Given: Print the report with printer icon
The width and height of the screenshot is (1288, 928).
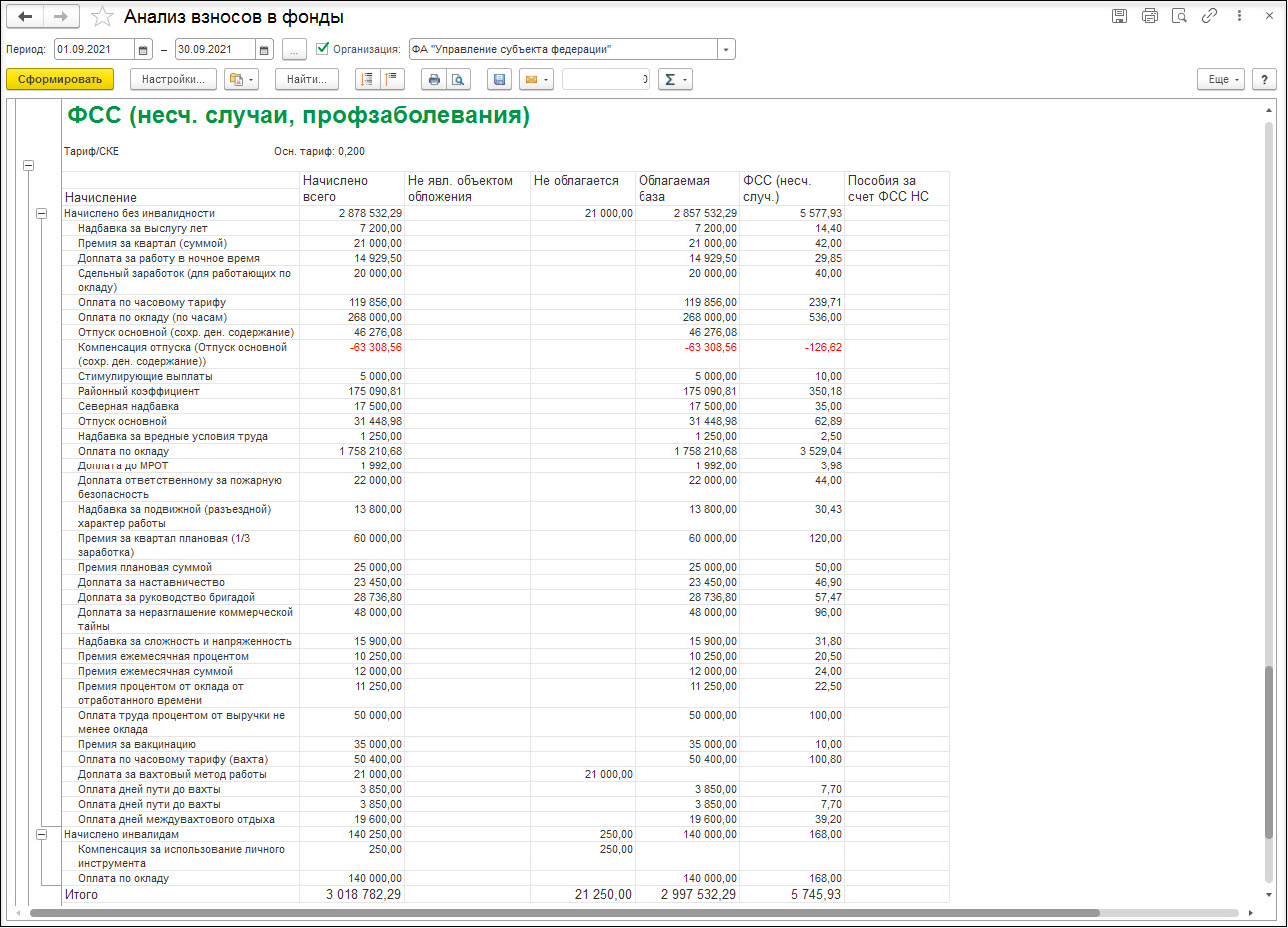Looking at the screenshot, I should (x=434, y=79).
